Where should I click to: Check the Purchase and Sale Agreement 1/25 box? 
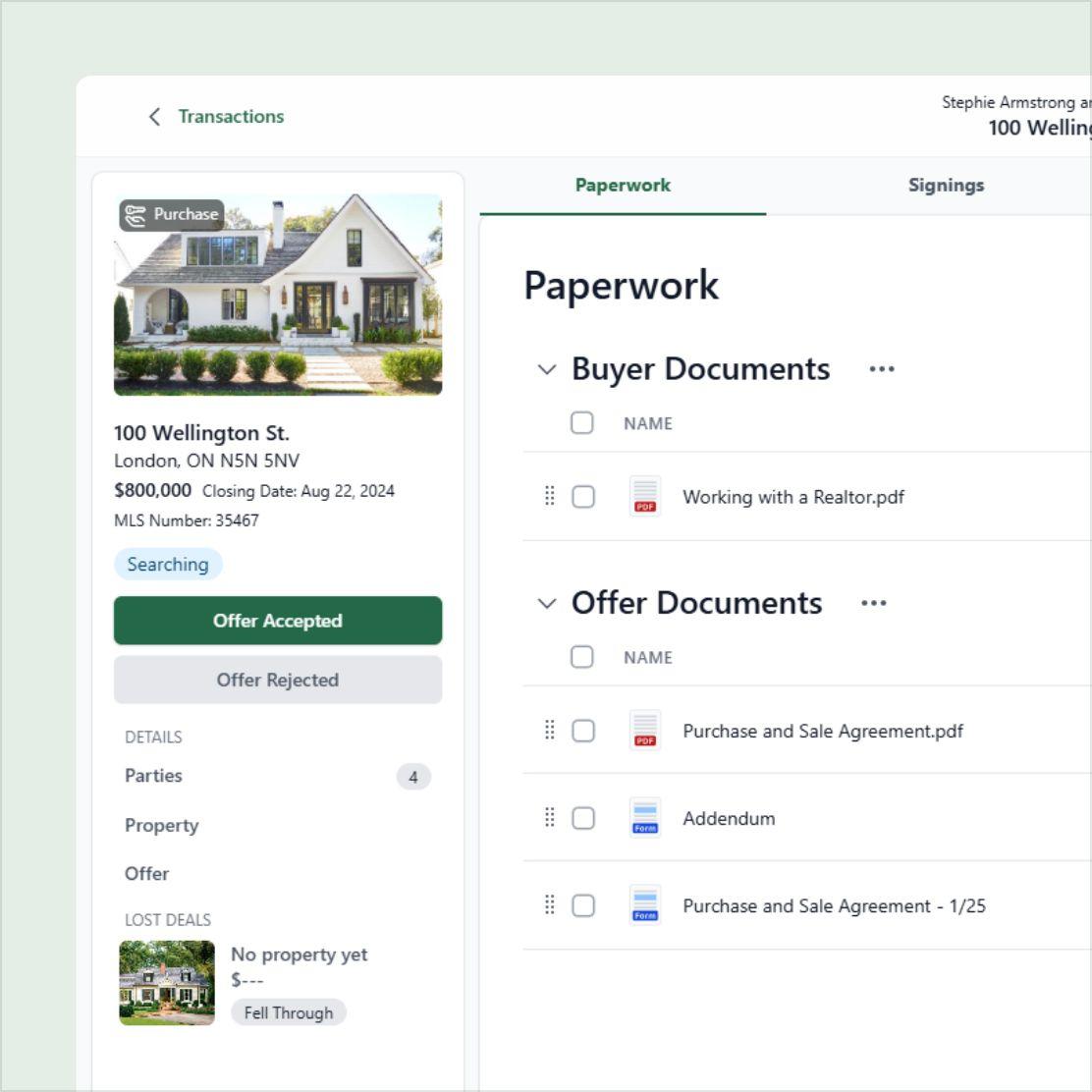point(583,905)
